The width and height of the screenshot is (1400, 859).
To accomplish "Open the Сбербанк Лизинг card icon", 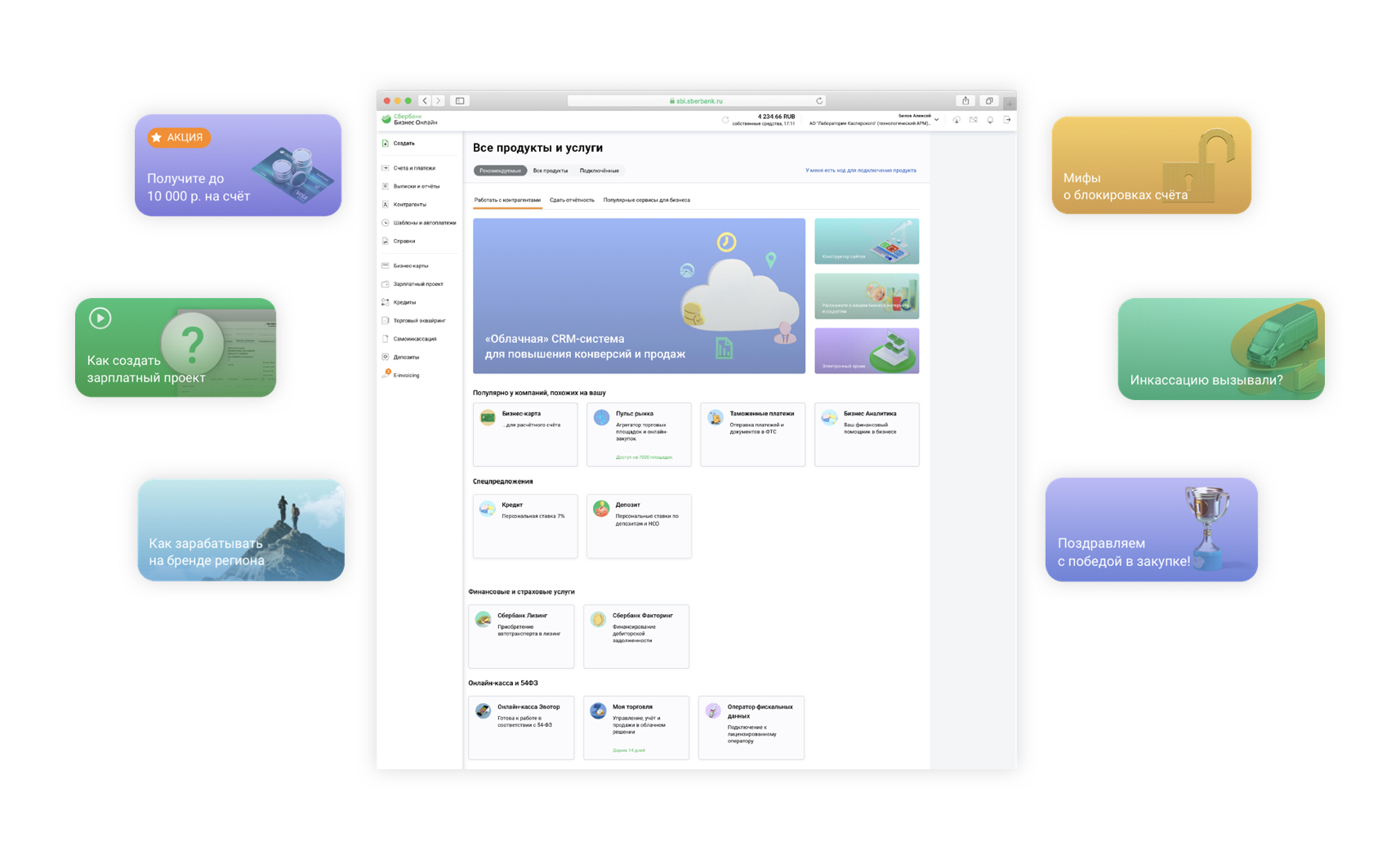I will pyautogui.click(x=484, y=620).
